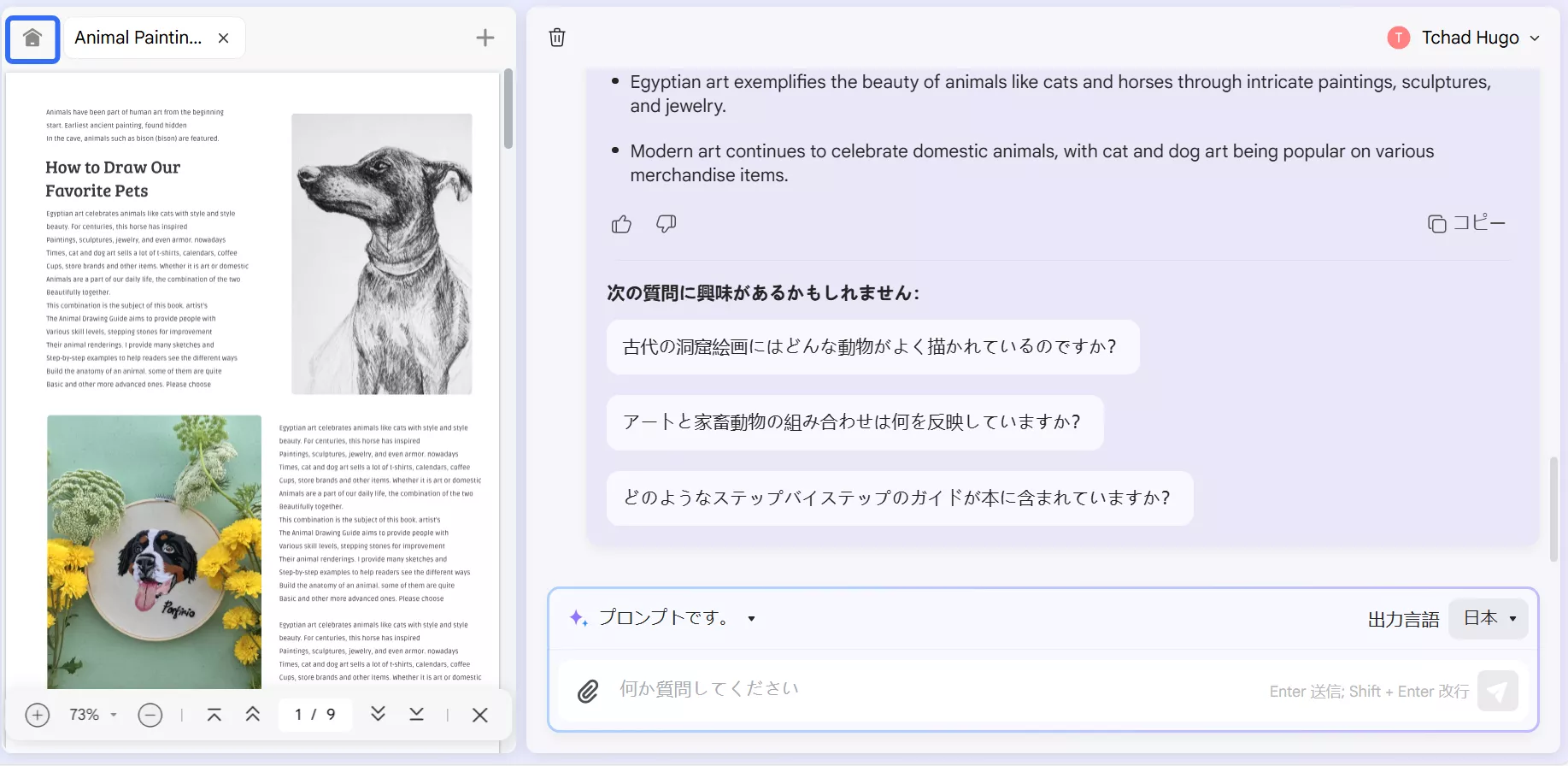1568x766 pixels.
Task: Click the T profile avatar
Action: [1399, 38]
